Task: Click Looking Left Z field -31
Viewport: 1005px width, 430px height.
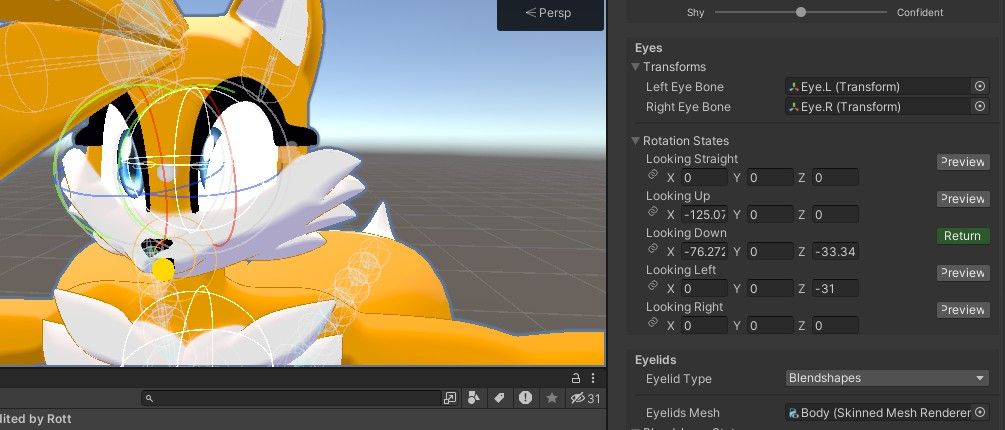Action: coord(835,289)
